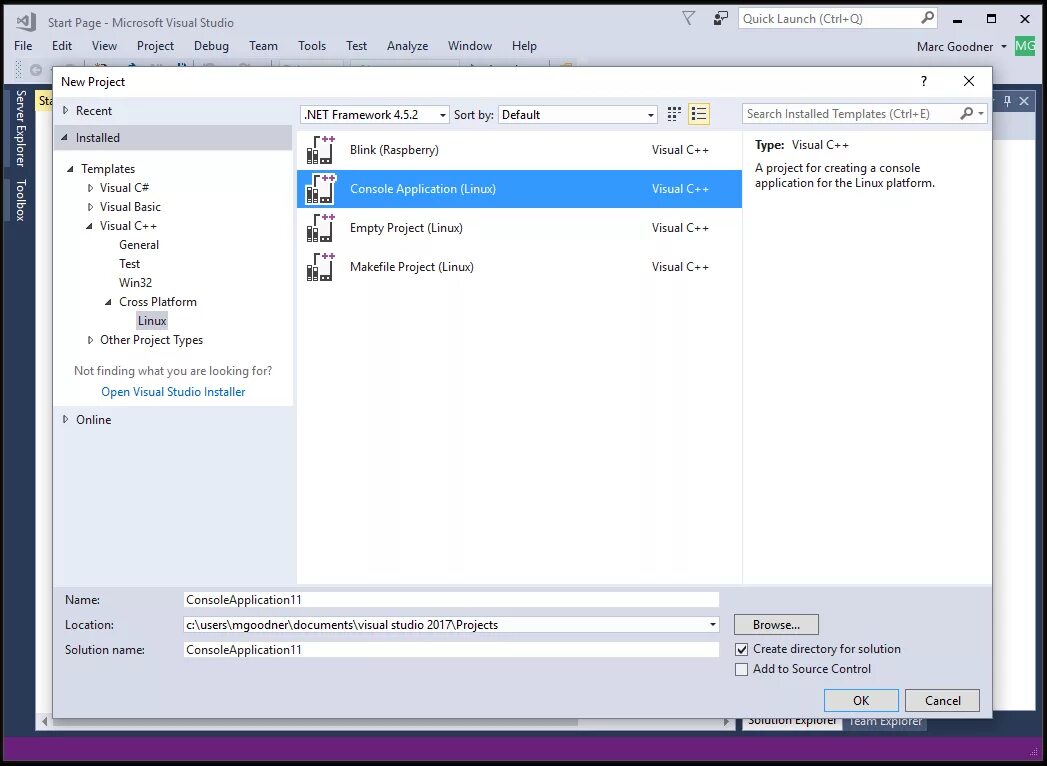Switch to small icons view in dialog
The image size is (1047, 766).
pyautogui.click(x=674, y=114)
